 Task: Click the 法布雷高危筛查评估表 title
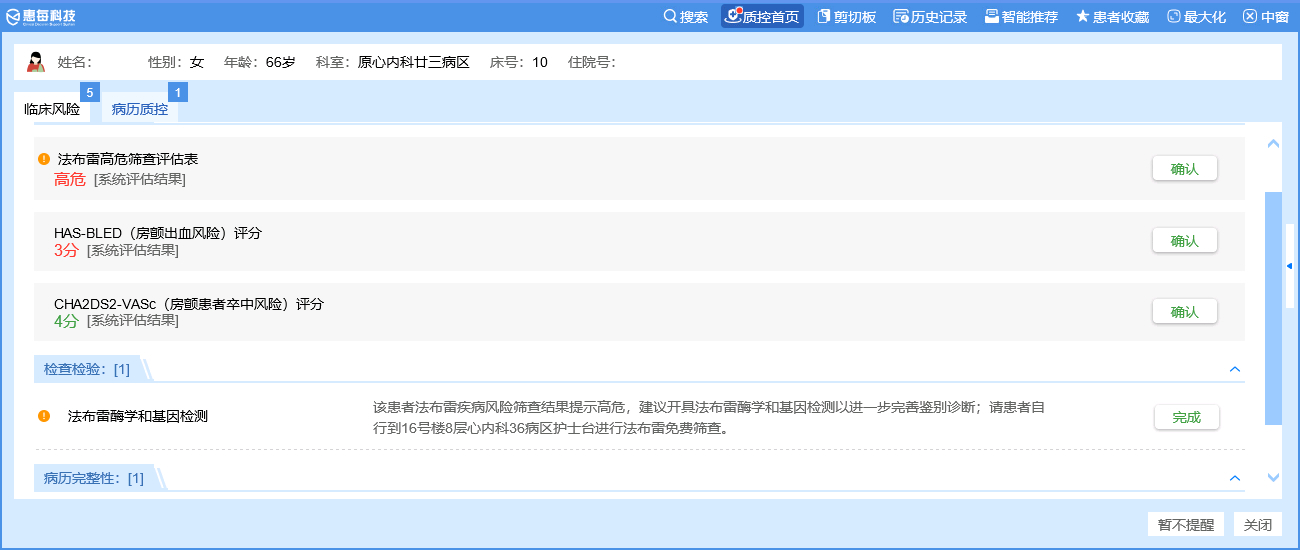tap(128, 159)
